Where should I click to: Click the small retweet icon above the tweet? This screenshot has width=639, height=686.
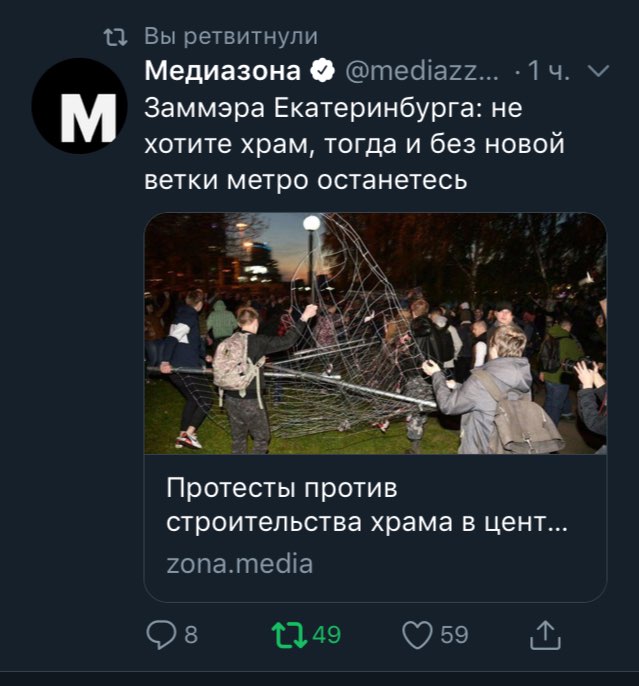(x=116, y=37)
